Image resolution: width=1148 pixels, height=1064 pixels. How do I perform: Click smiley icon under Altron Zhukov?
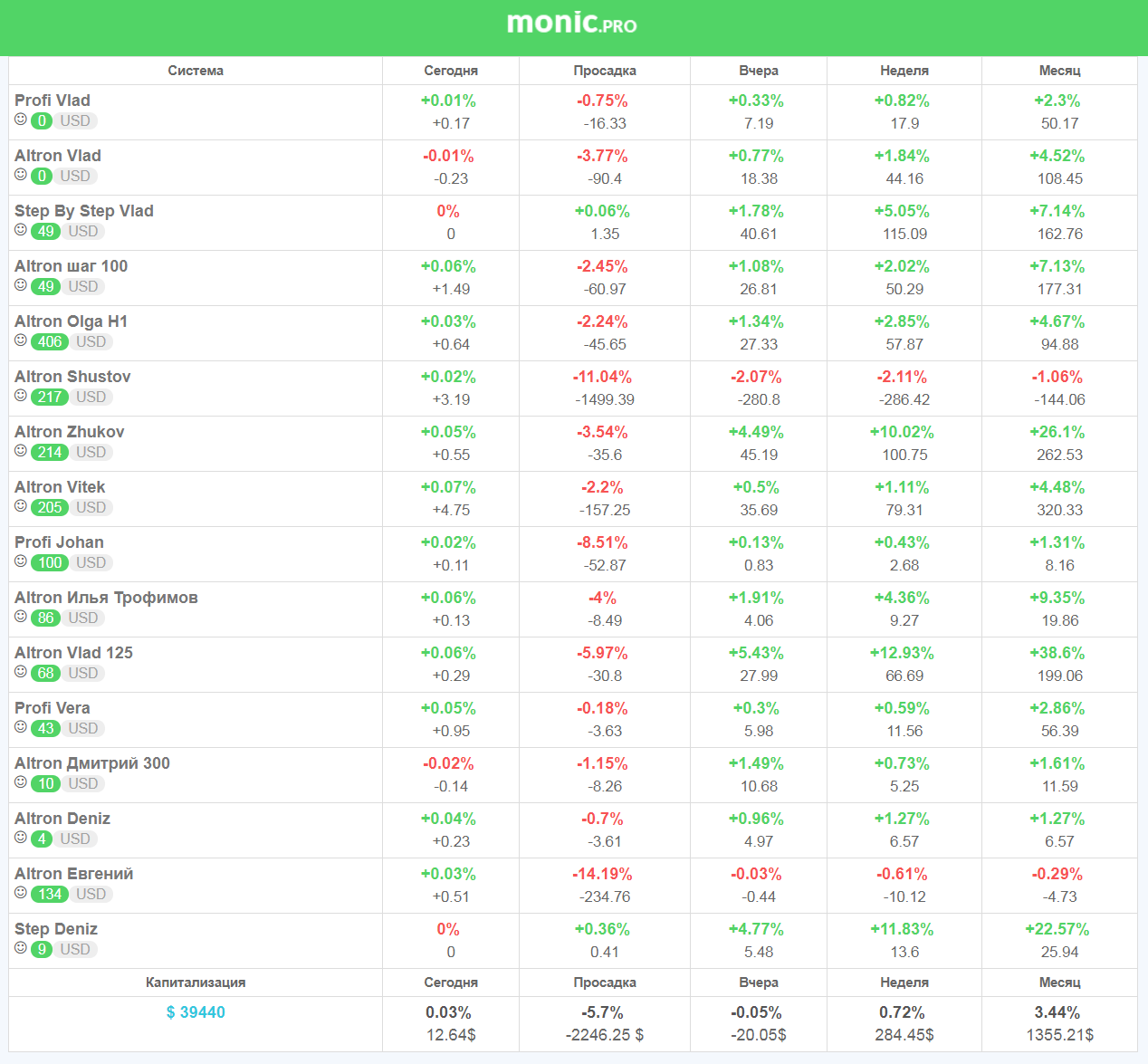21,451
